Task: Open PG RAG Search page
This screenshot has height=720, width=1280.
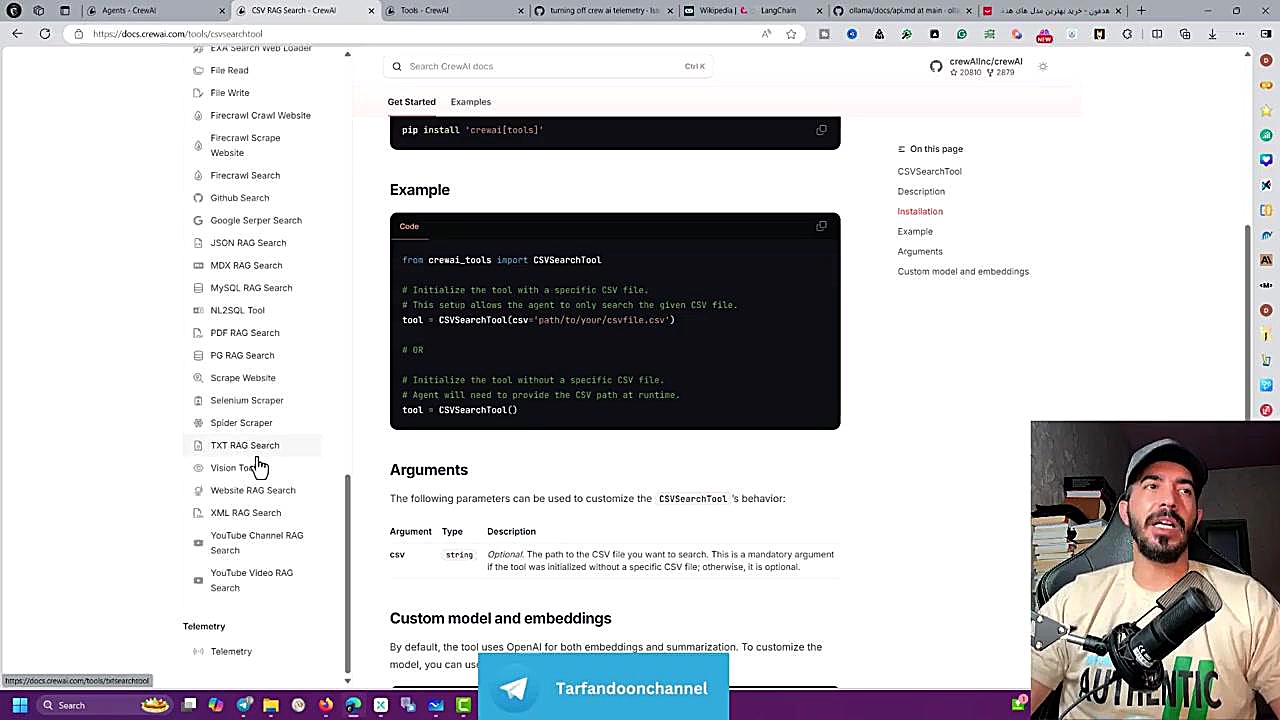Action: click(242, 355)
